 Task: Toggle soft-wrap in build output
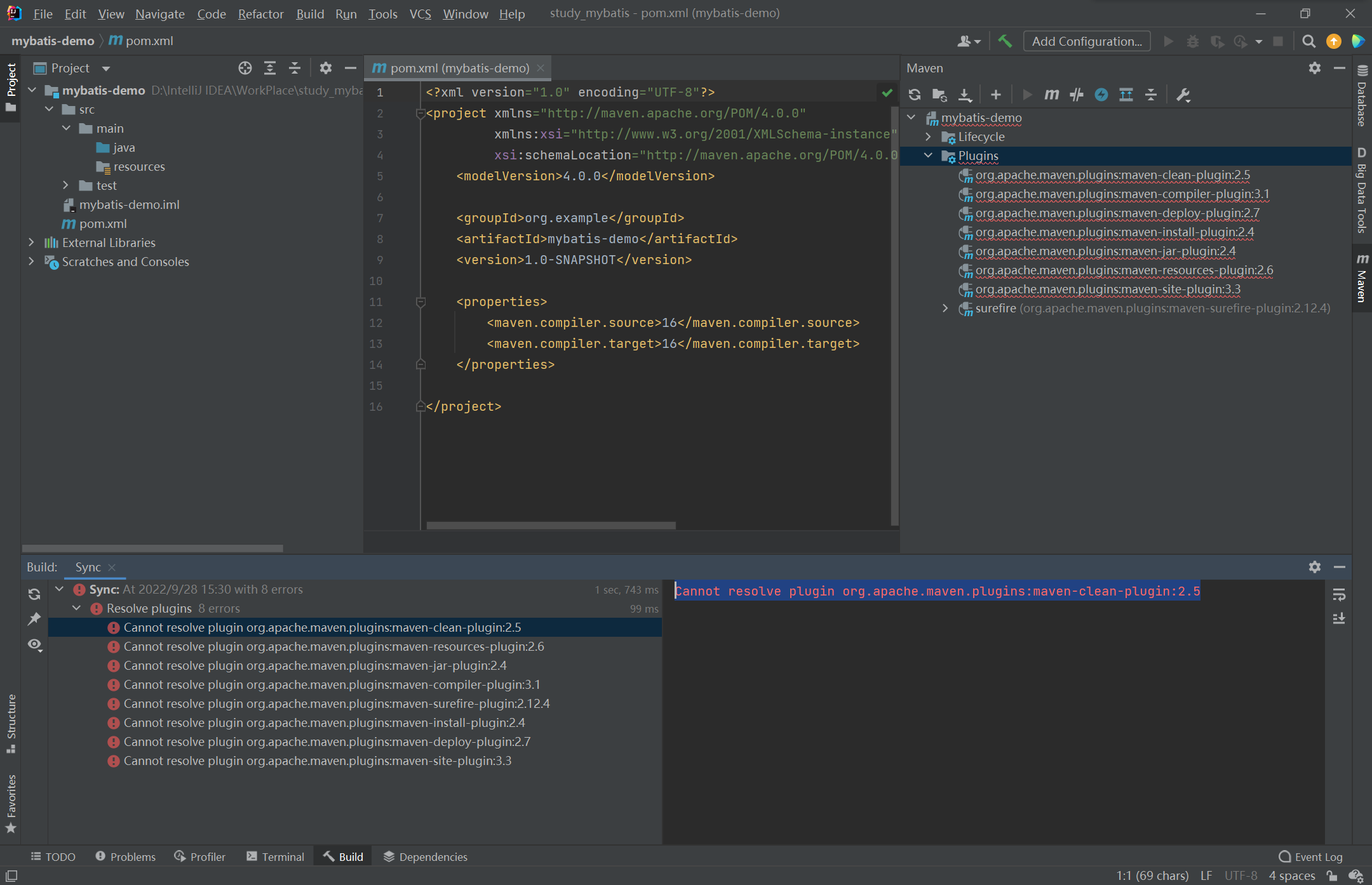1339,594
